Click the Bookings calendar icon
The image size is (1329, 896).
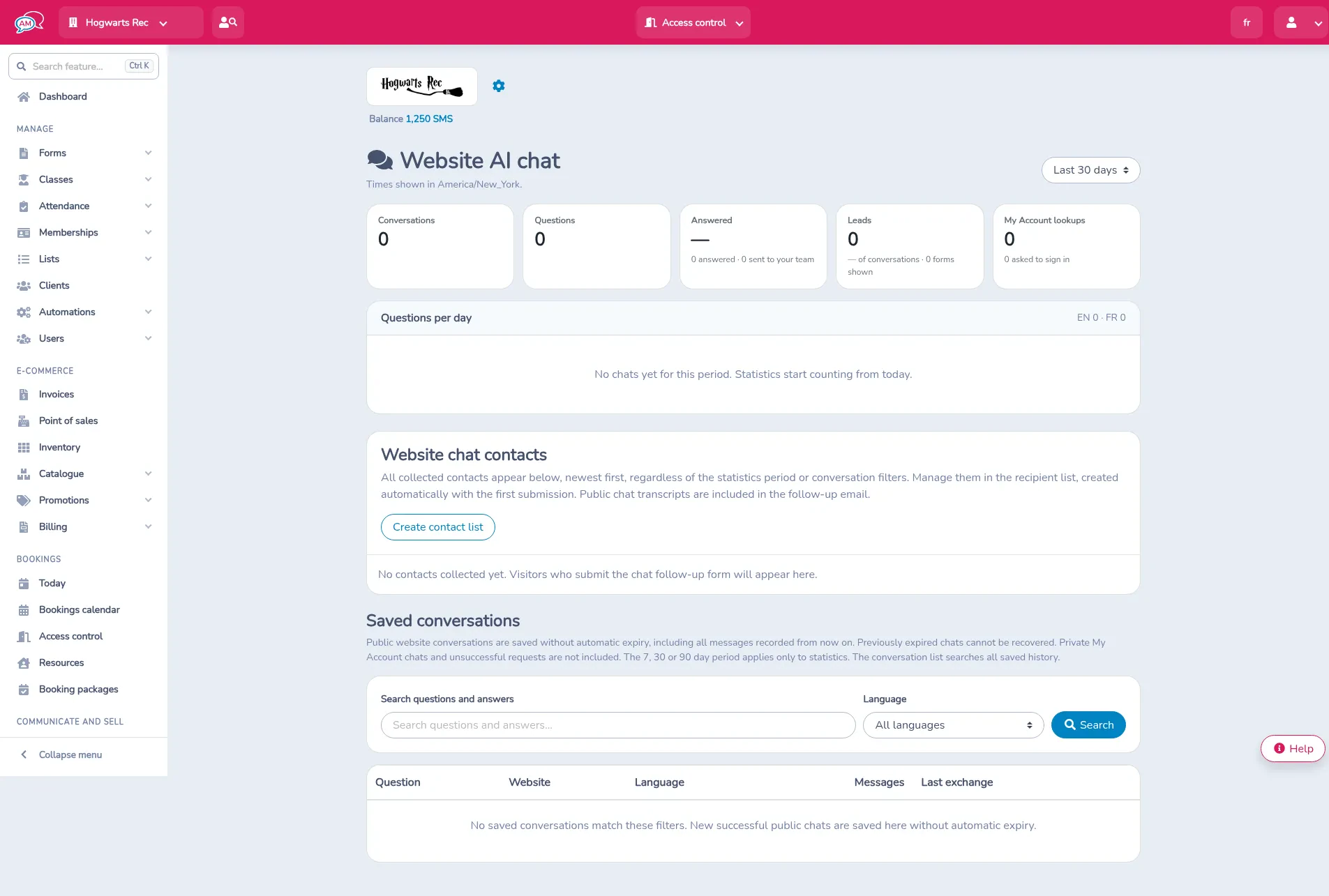[24, 610]
